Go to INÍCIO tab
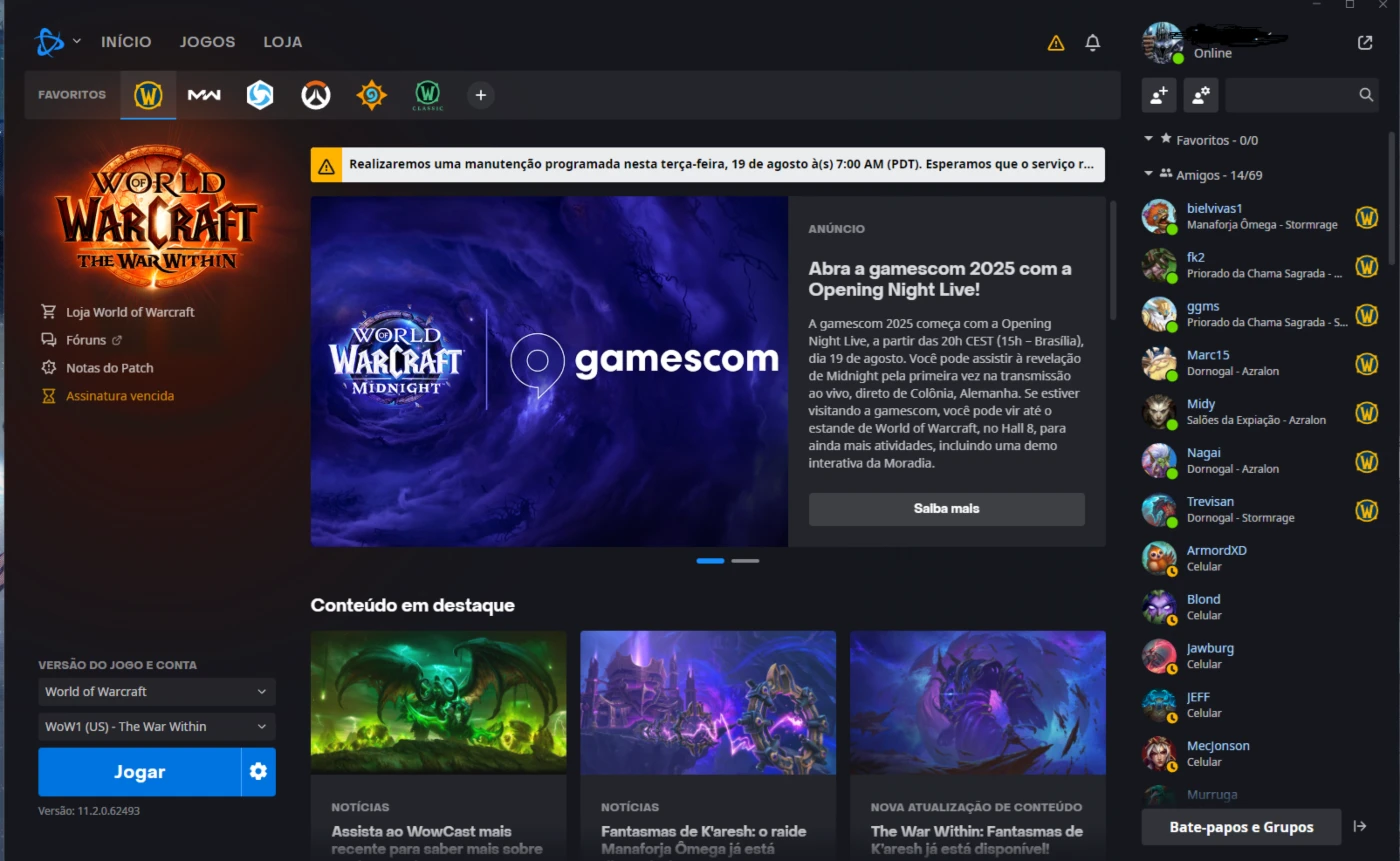This screenshot has width=1400, height=861. coord(126,42)
